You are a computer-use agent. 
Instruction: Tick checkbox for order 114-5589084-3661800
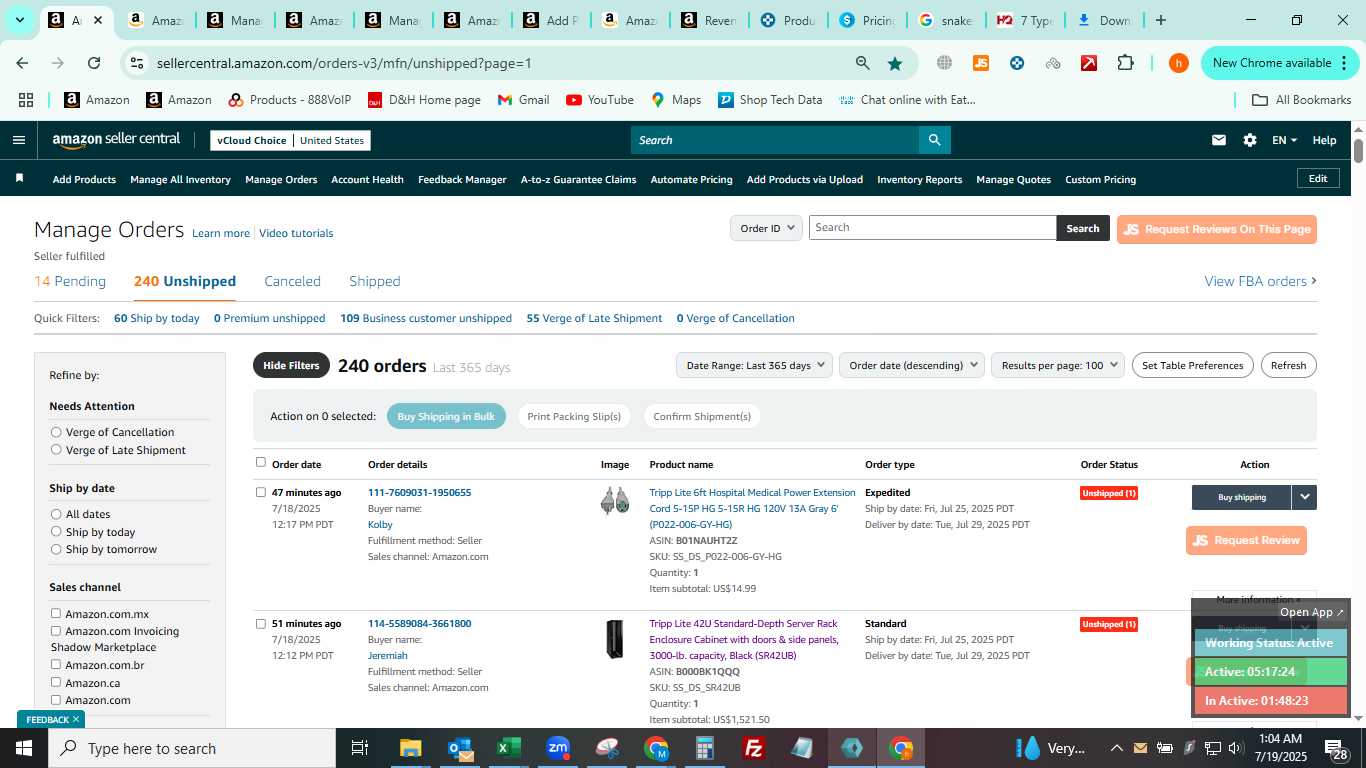pos(261,623)
